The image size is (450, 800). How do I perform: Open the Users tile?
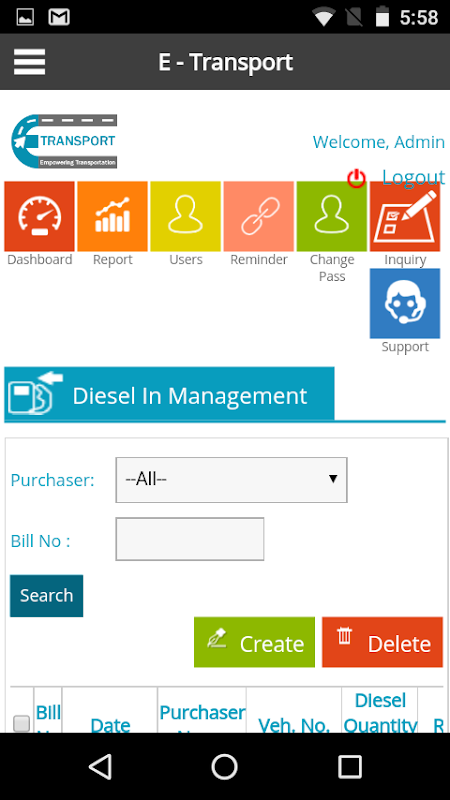pos(186,216)
